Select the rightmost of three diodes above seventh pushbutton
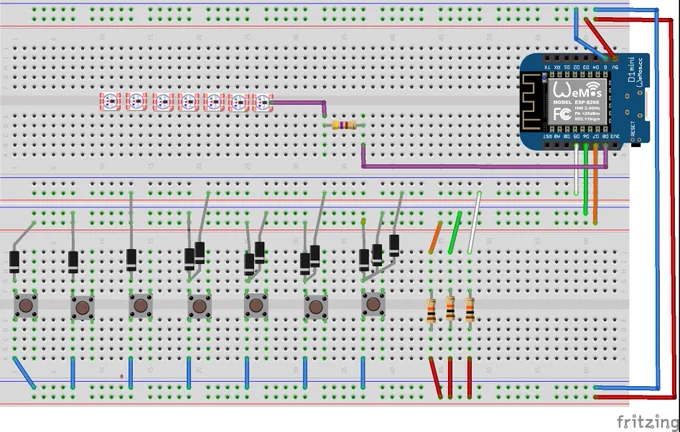This screenshot has height=432, width=680. [x=394, y=245]
